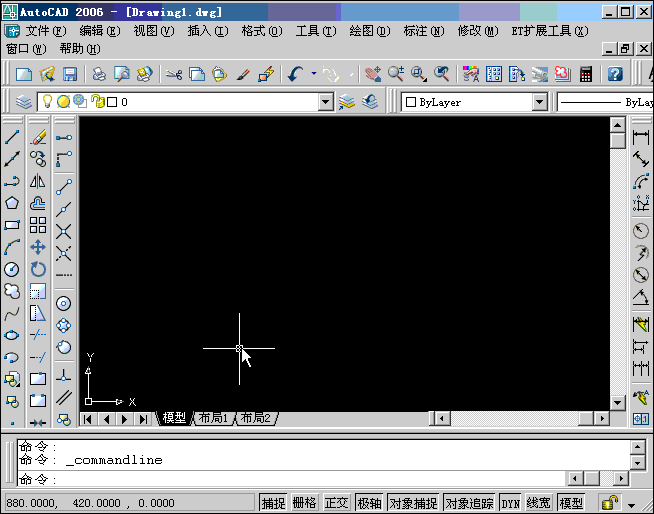This screenshot has width=654, height=514.
Task: Select Snap to Center icon
Action: click(x=64, y=303)
